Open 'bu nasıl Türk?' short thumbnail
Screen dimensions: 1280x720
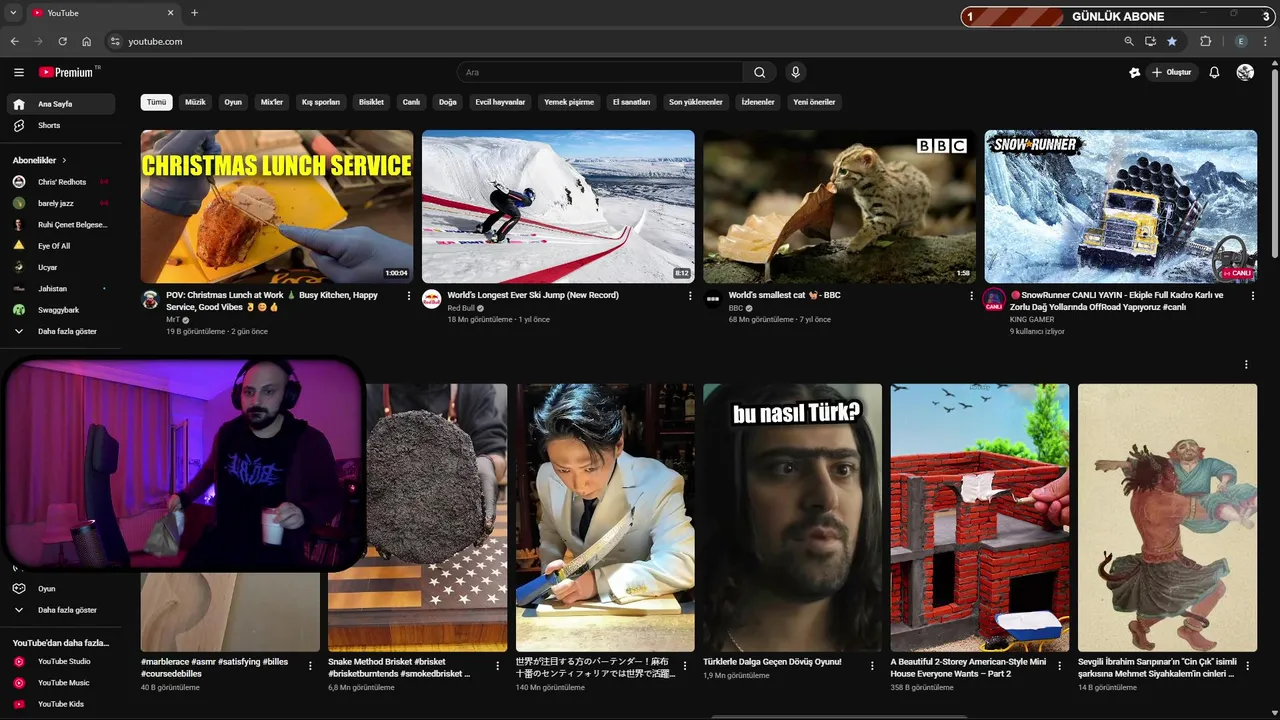(x=792, y=518)
